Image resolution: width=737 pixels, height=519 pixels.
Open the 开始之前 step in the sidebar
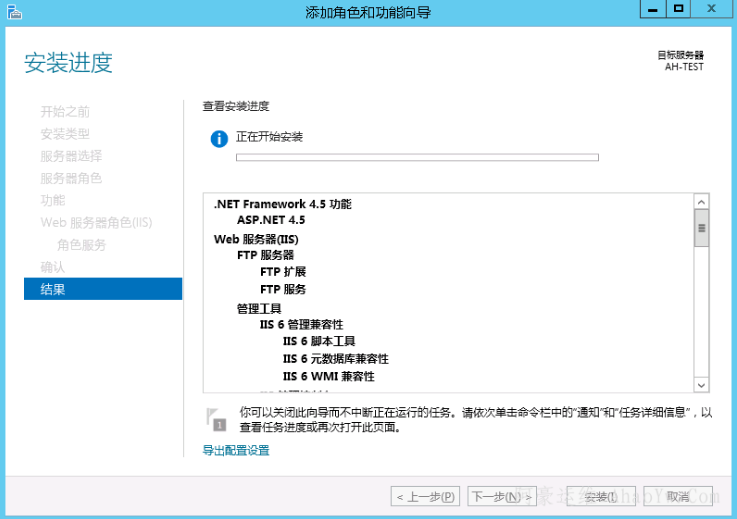pos(65,112)
